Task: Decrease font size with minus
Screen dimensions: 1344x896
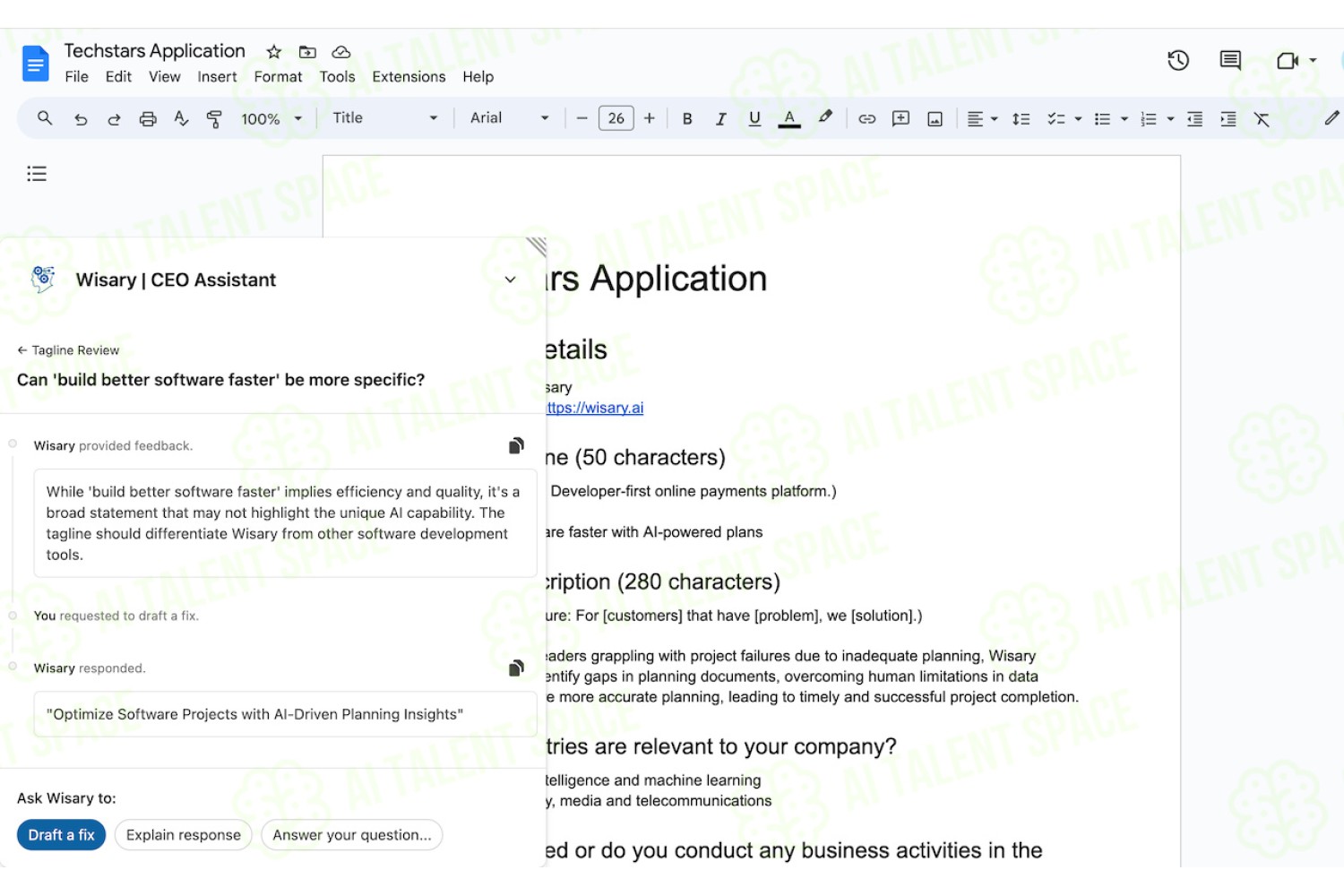Action: click(582, 118)
